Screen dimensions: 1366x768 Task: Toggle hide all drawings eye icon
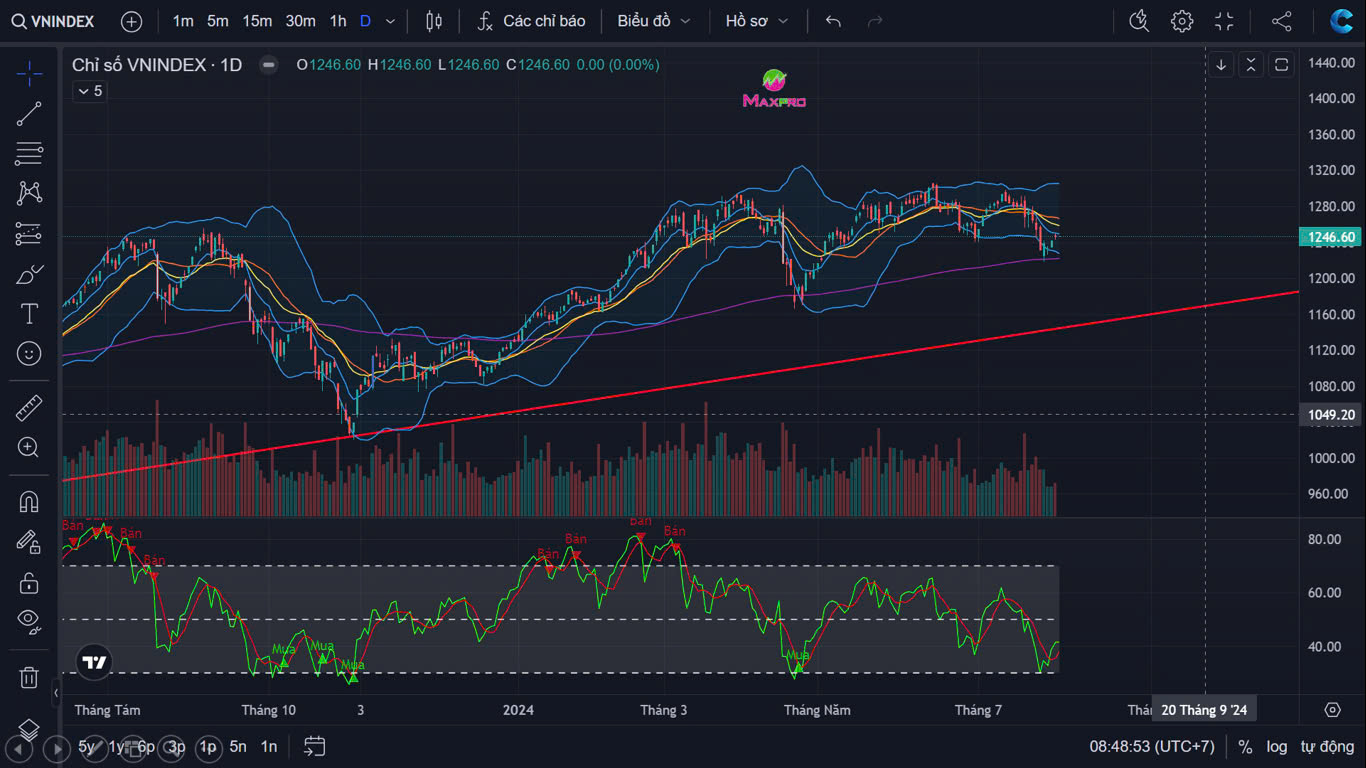(x=29, y=621)
